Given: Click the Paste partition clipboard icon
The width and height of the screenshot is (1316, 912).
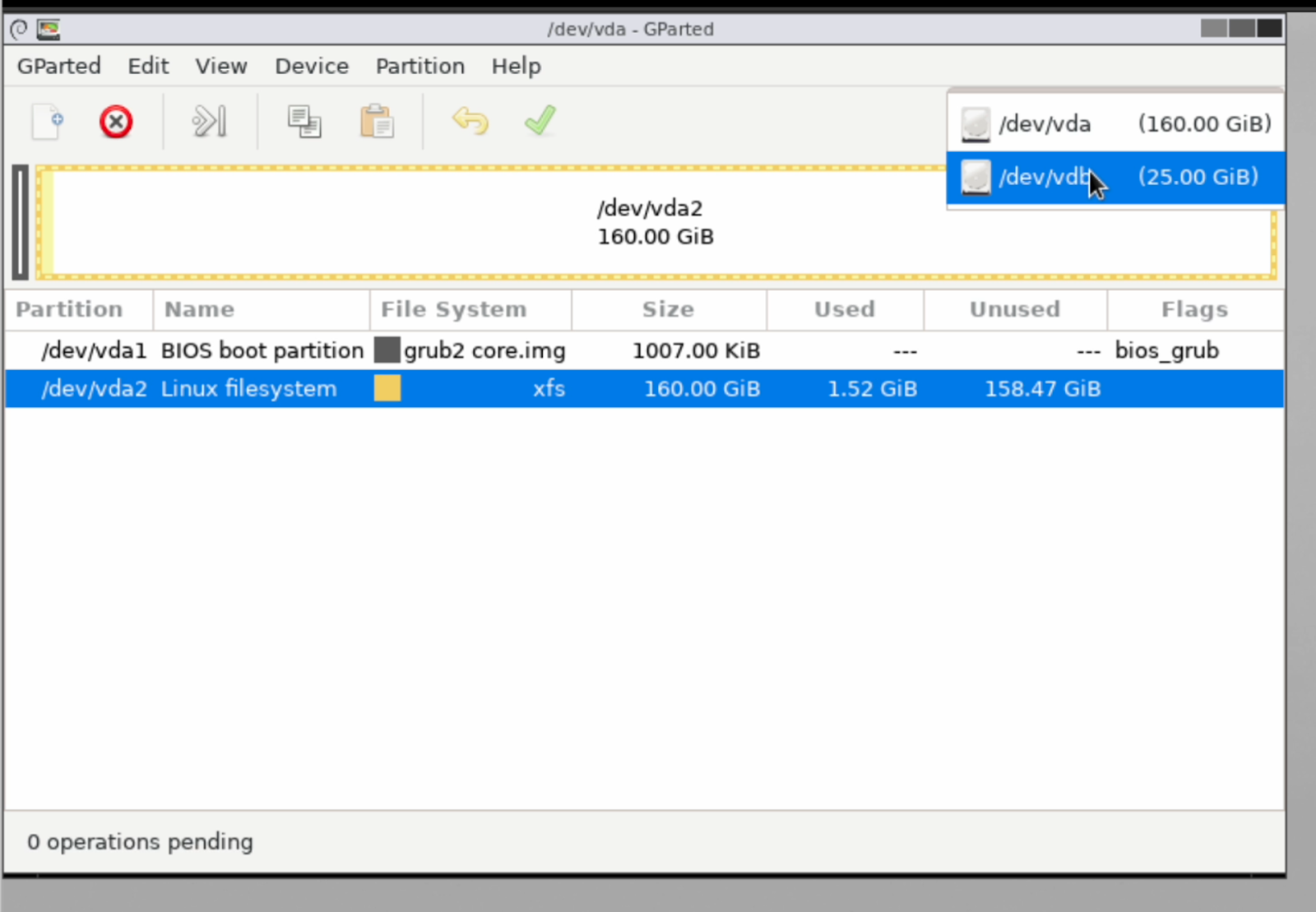Looking at the screenshot, I should [x=377, y=122].
